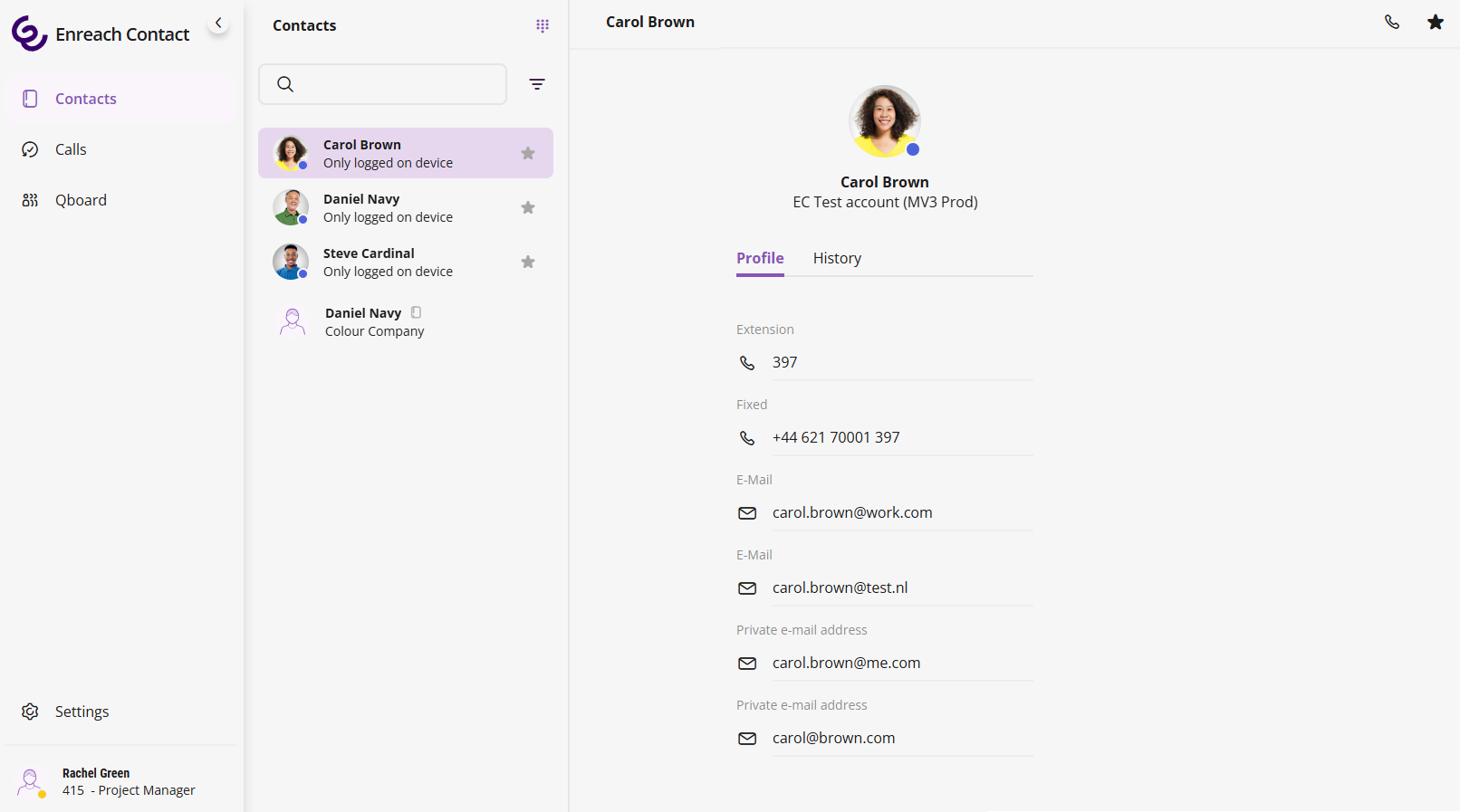Open the contacts filter options
1460x812 pixels.
[x=537, y=84]
